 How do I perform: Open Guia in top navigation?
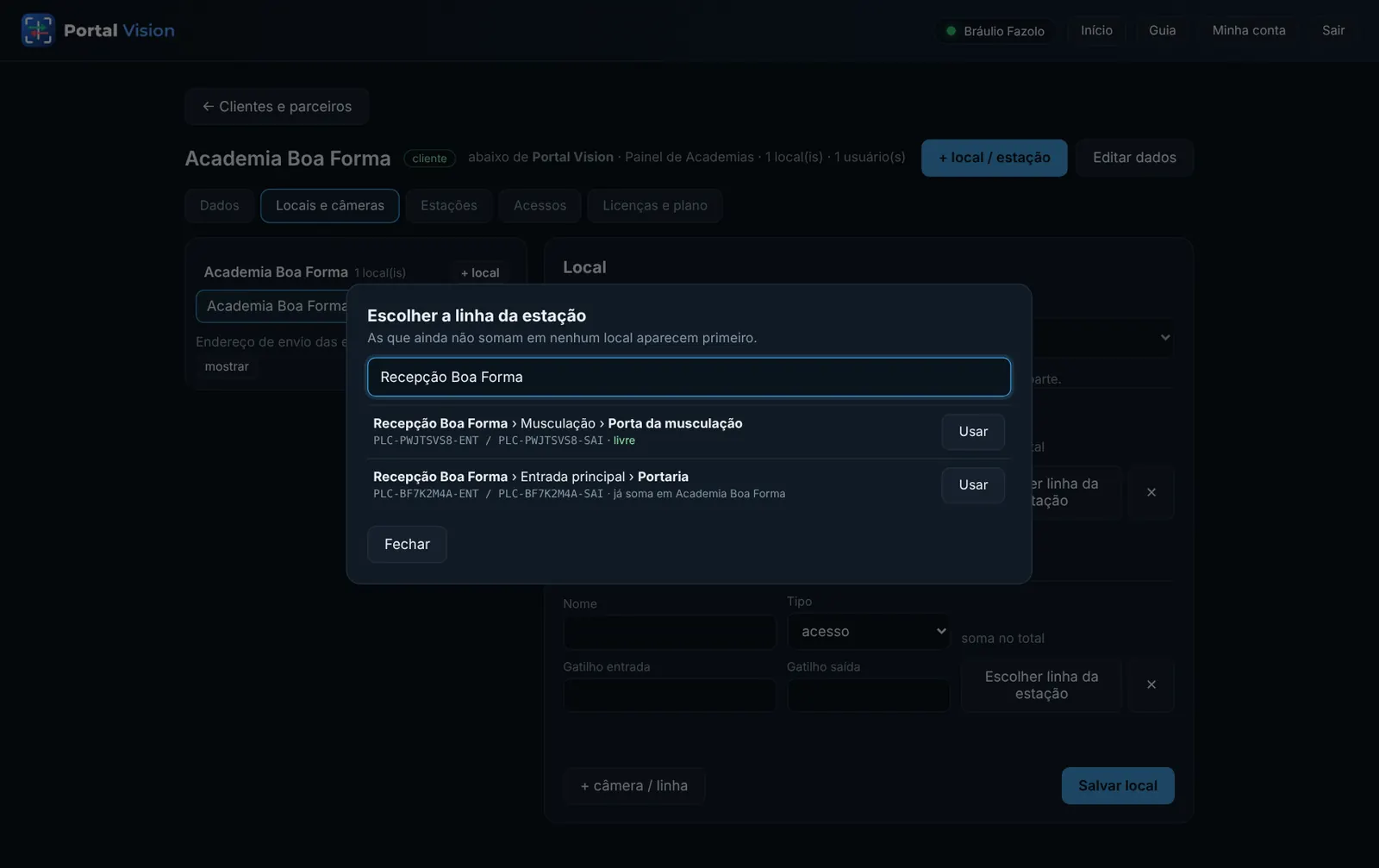[x=1162, y=31]
